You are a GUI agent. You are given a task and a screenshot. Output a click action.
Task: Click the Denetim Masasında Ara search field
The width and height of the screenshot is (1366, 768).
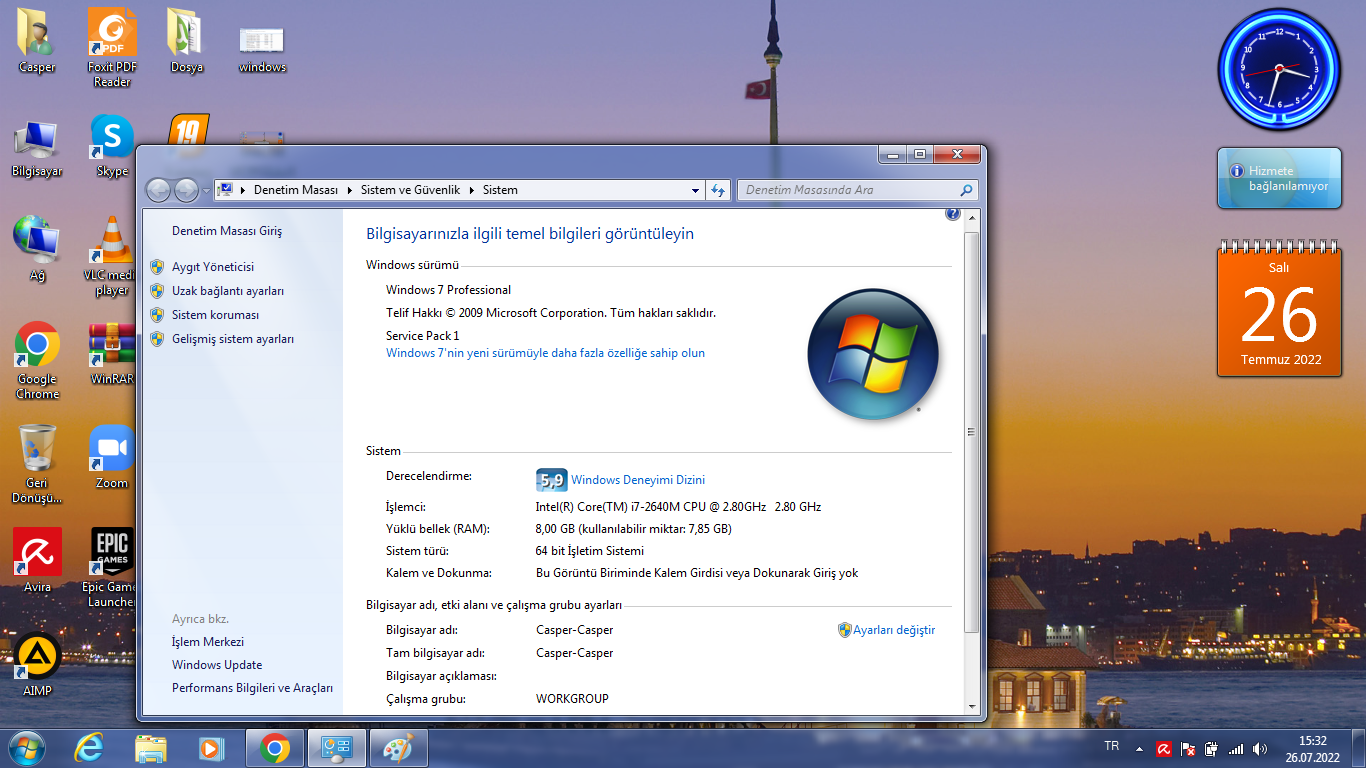pos(857,190)
